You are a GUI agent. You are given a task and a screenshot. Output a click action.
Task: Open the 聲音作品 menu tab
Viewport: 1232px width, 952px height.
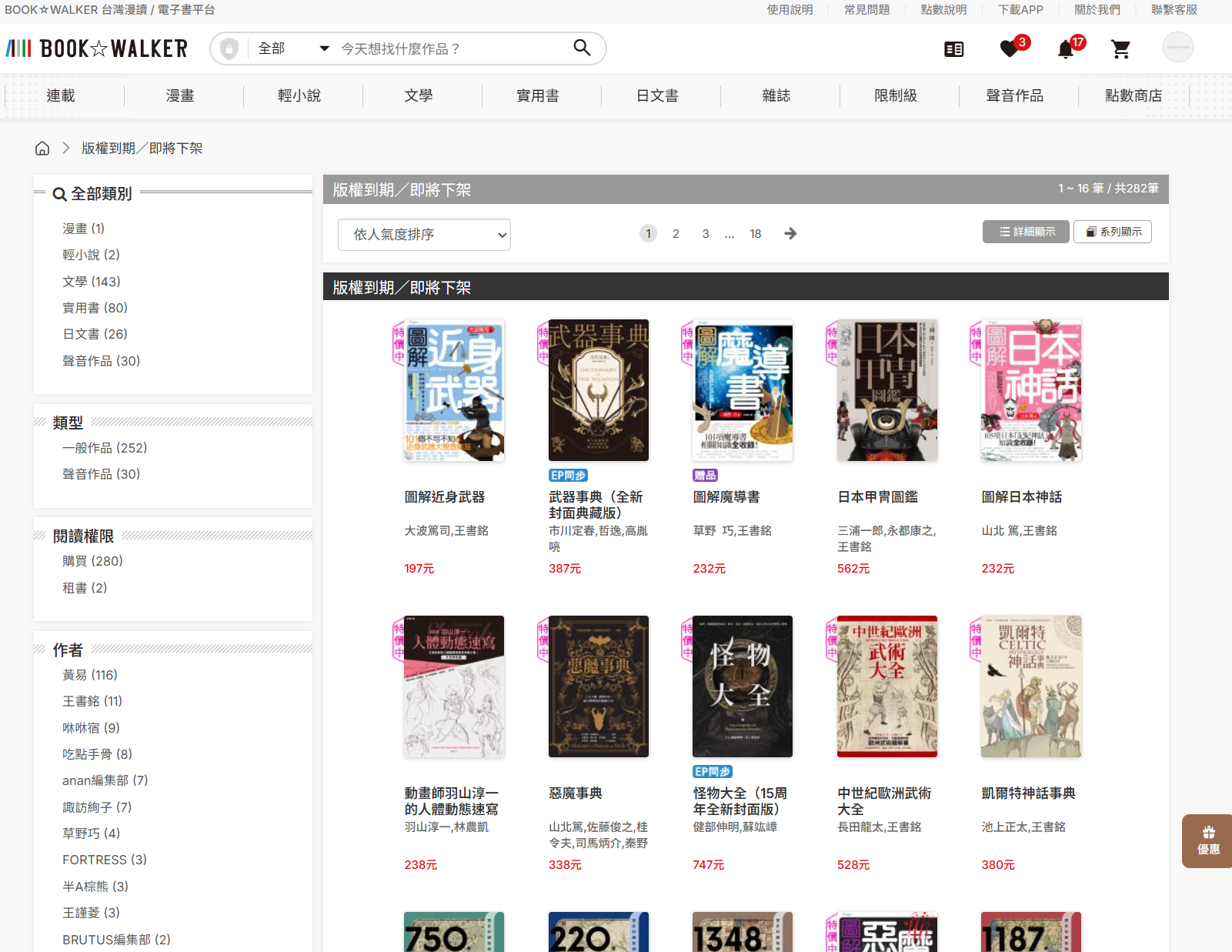coord(1015,95)
